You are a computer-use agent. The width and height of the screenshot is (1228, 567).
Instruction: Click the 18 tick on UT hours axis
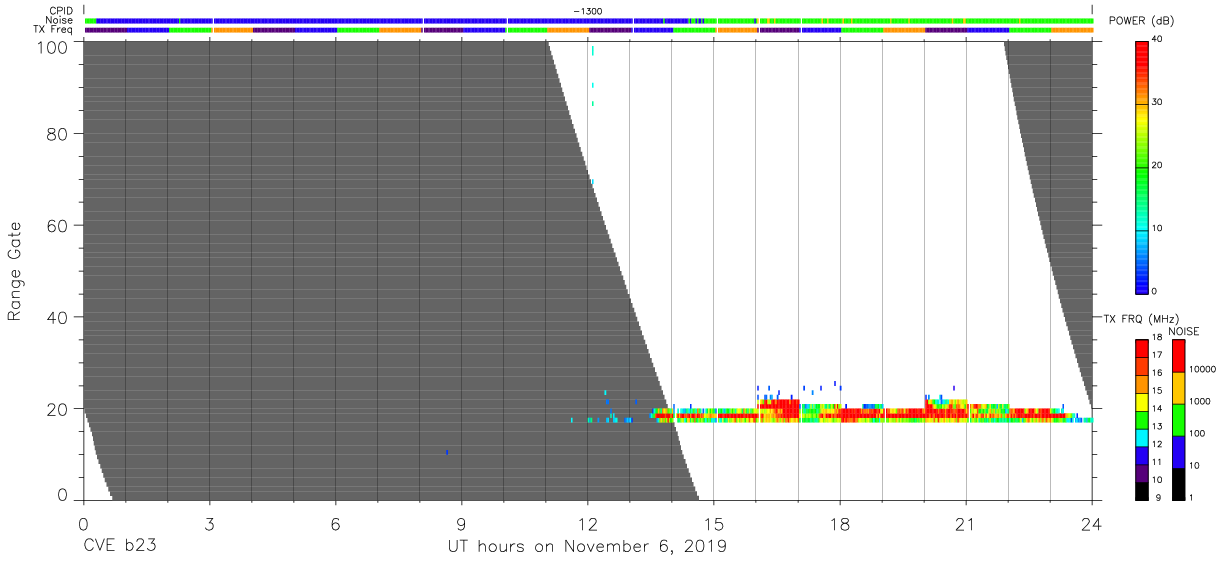click(840, 523)
